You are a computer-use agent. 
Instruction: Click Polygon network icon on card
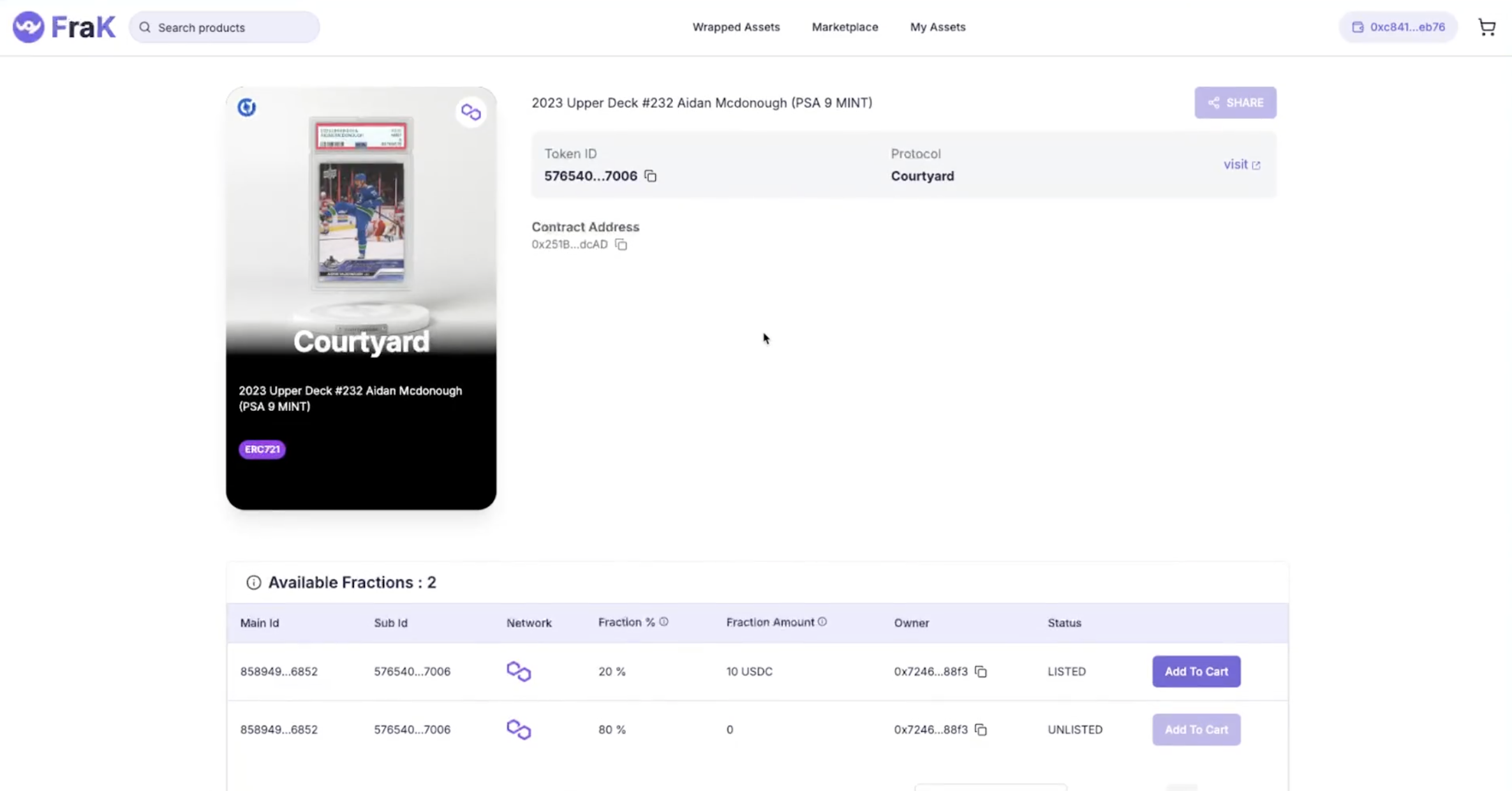[x=471, y=112]
